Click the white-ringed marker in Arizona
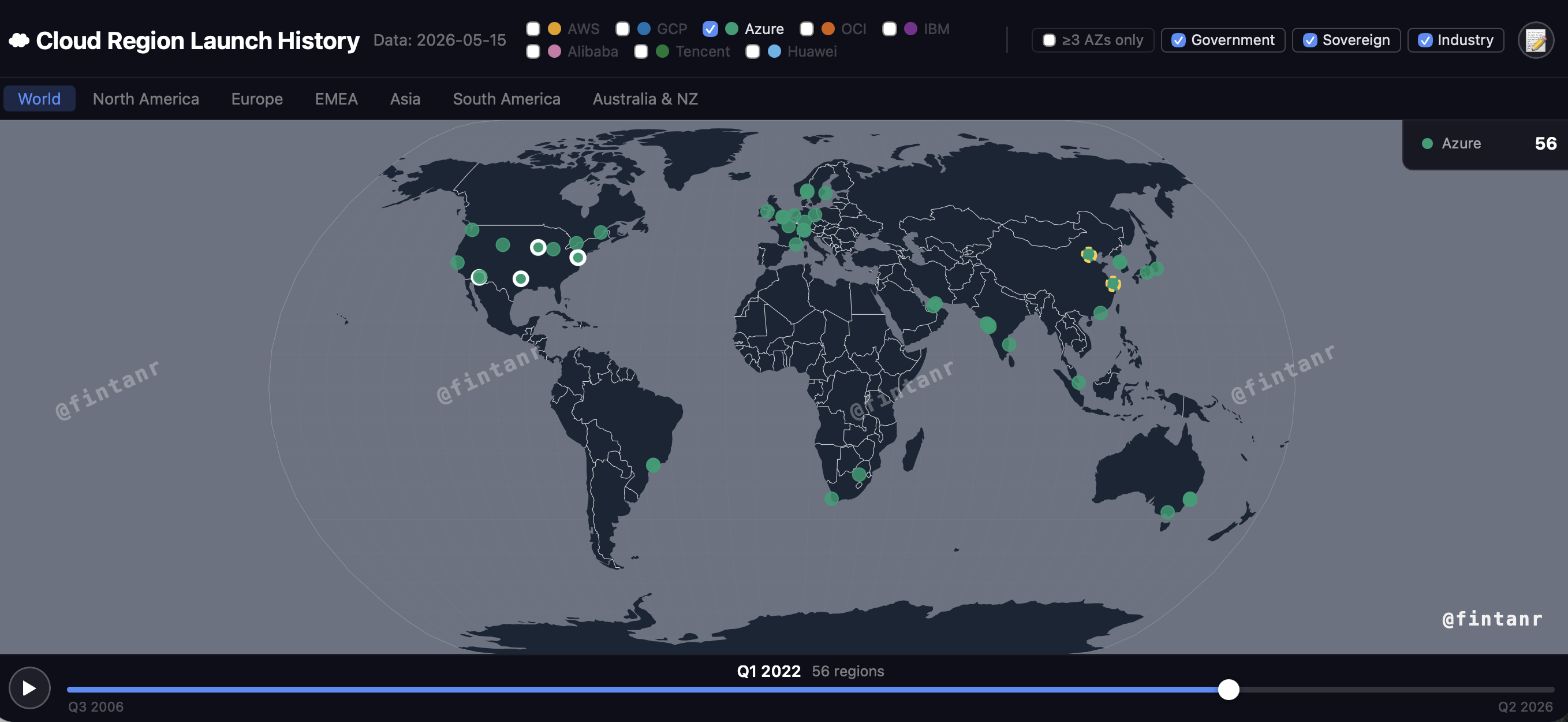This screenshot has width=1568, height=722. pyautogui.click(x=479, y=277)
